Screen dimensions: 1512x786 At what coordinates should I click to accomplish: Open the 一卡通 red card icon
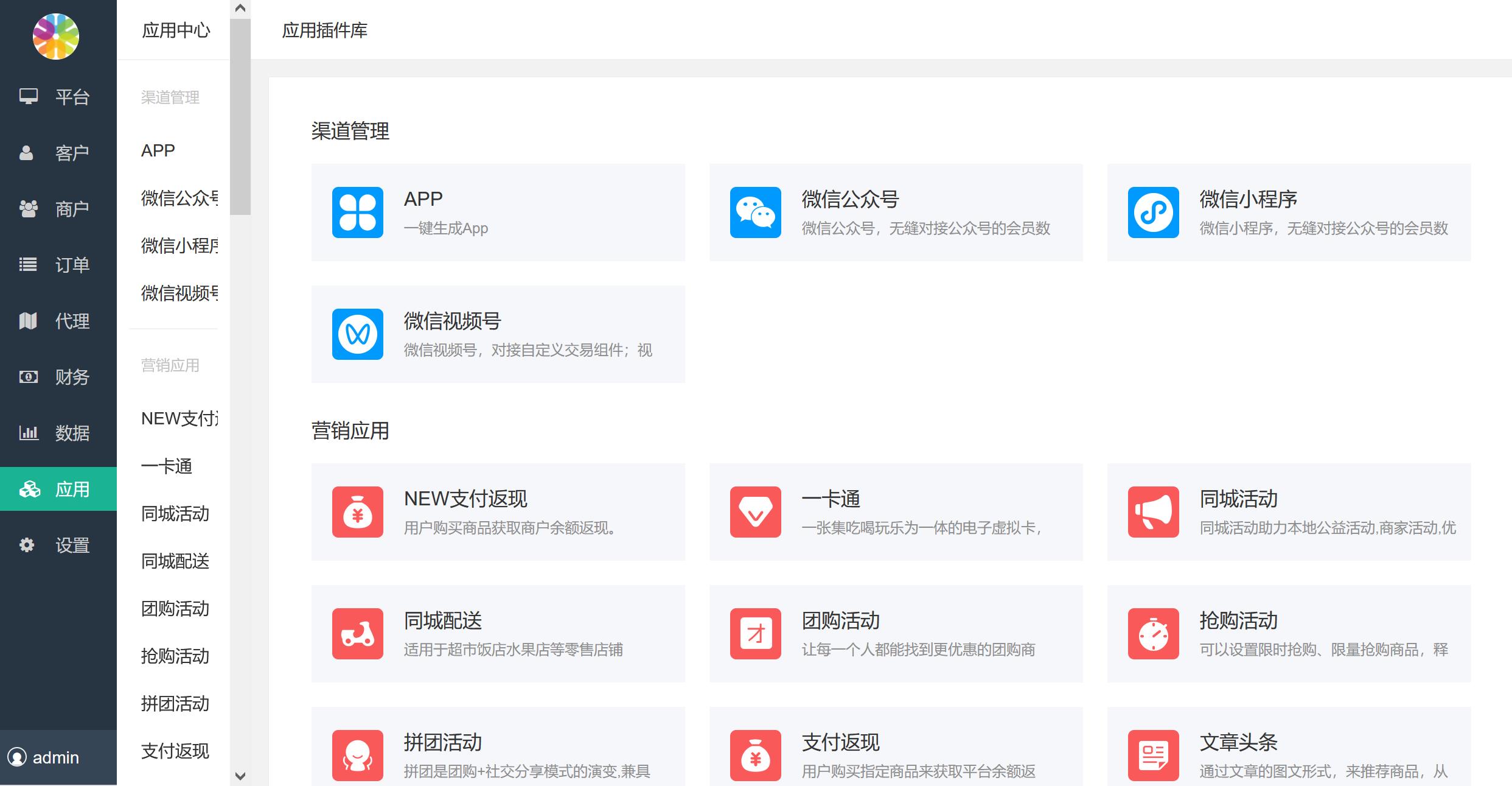point(755,512)
